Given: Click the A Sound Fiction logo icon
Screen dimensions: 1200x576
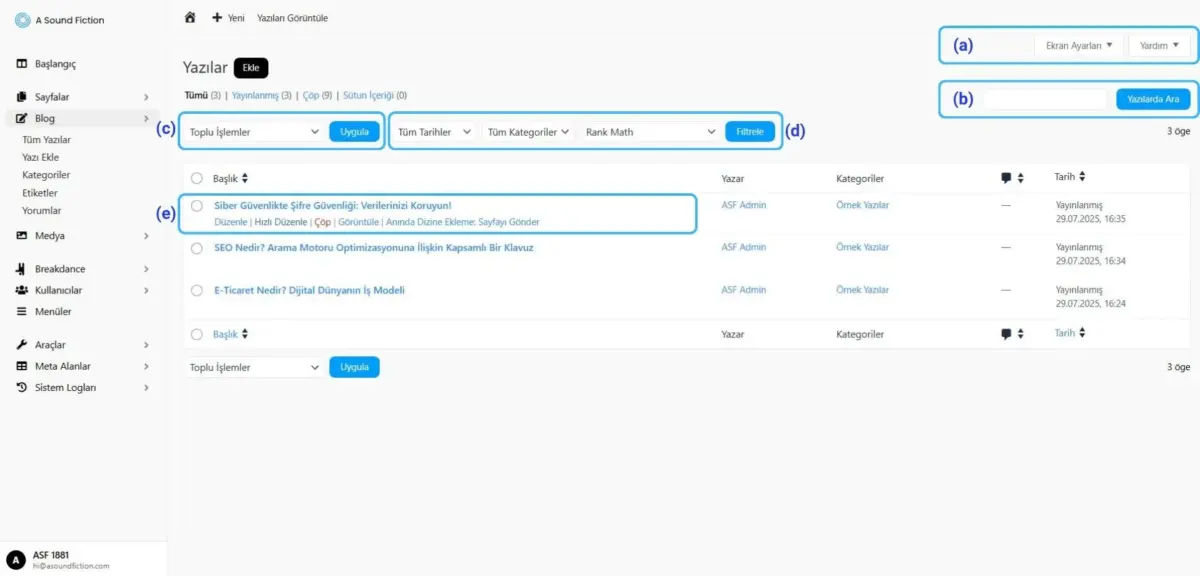Looking at the screenshot, I should click(x=22, y=20).
